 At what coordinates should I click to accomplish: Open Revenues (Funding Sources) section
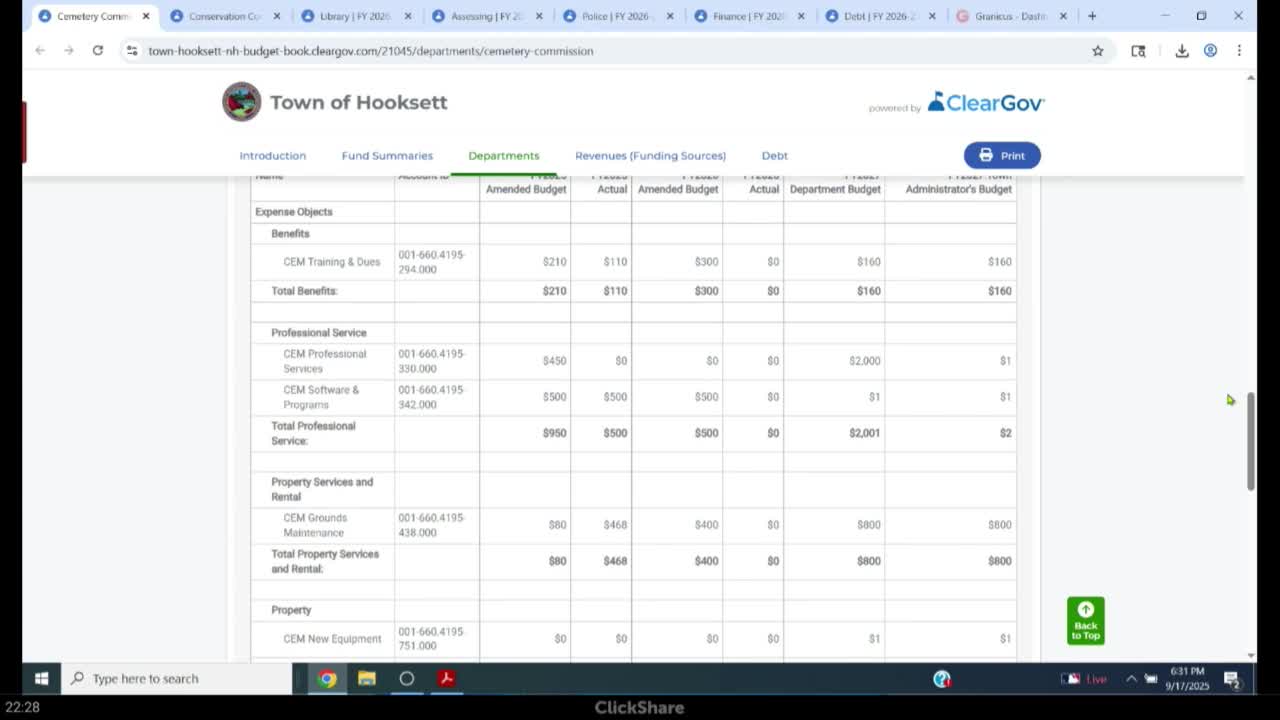650,155
